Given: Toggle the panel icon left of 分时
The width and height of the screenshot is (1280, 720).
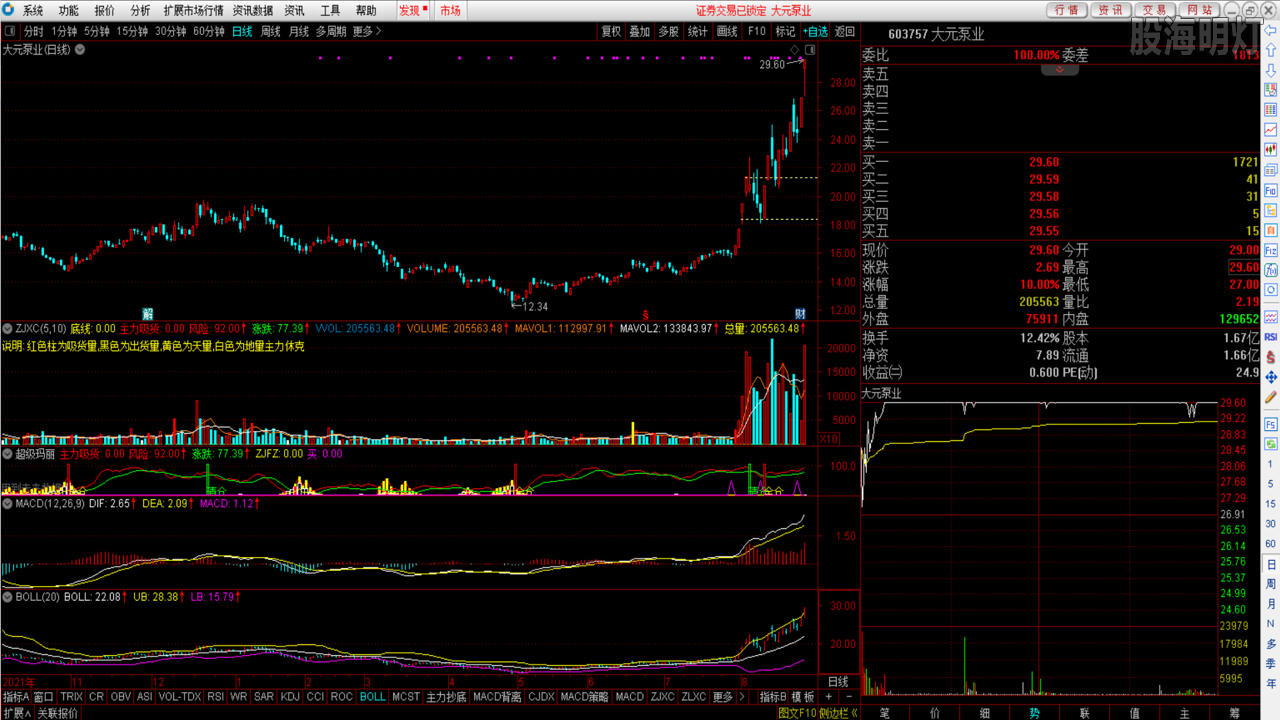Looking at the screenshot, I should 11,31.
